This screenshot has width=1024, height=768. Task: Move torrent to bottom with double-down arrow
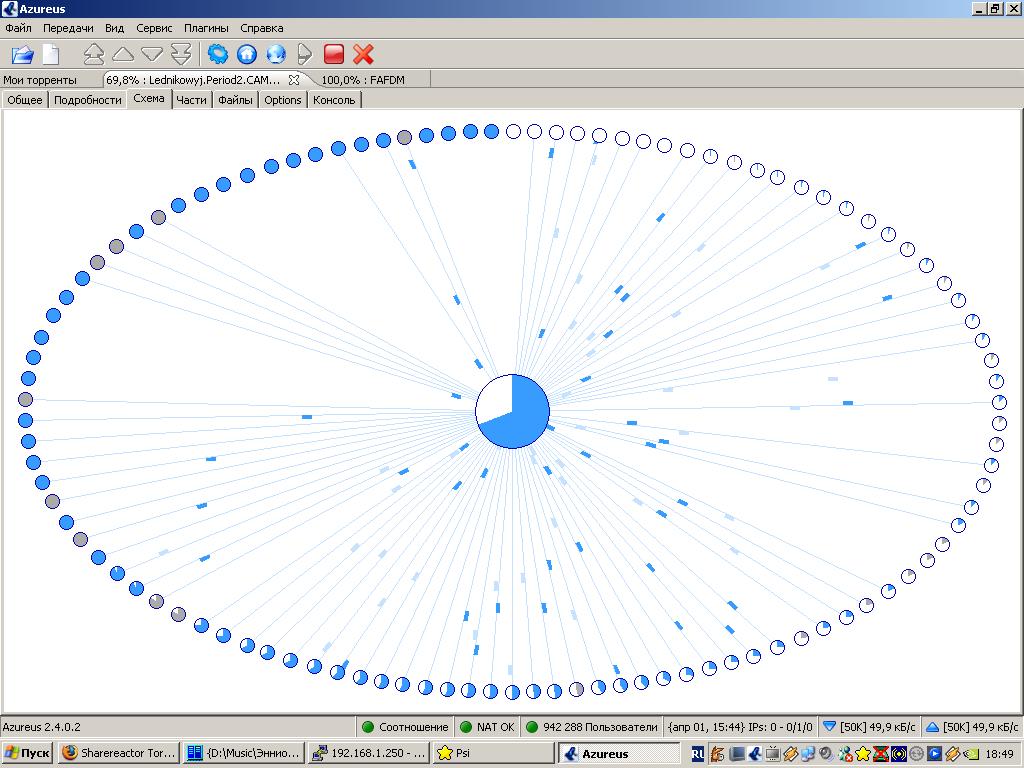tap(181, 54)
